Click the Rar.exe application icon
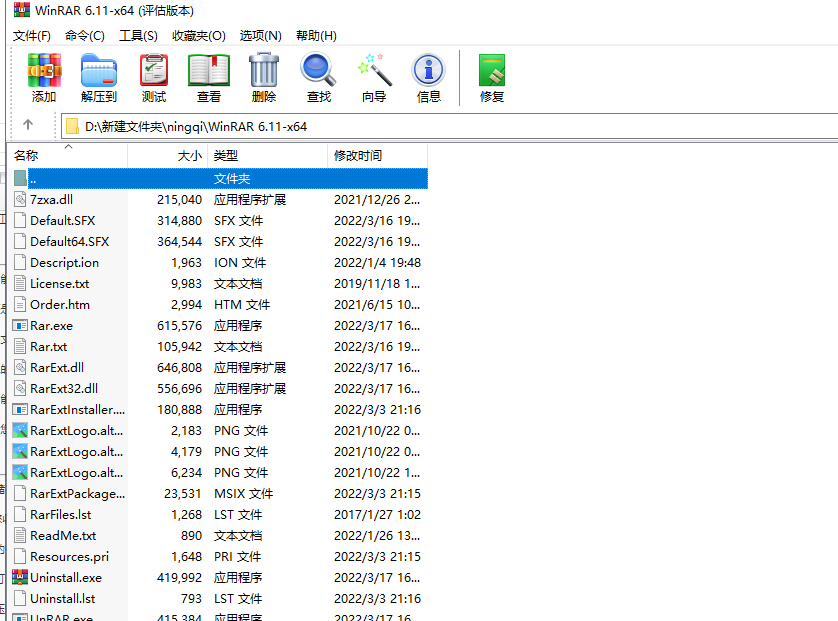The image size is (838, 621). 20,325
